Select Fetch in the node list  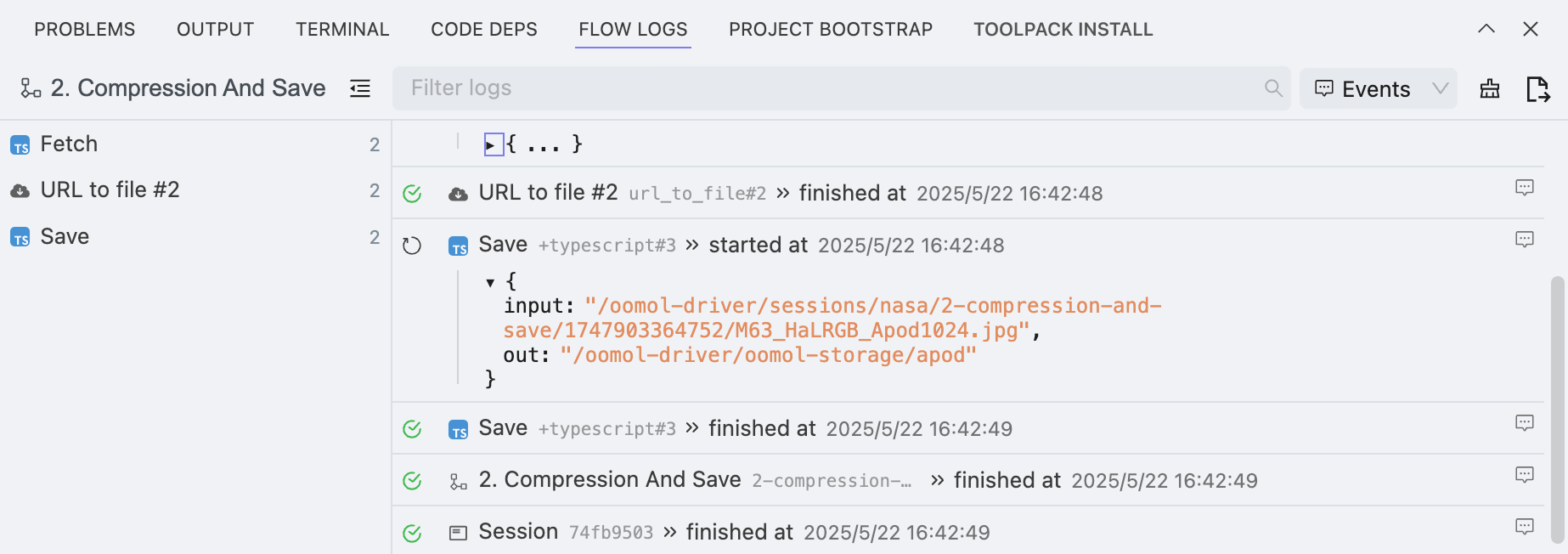(69, 144)
